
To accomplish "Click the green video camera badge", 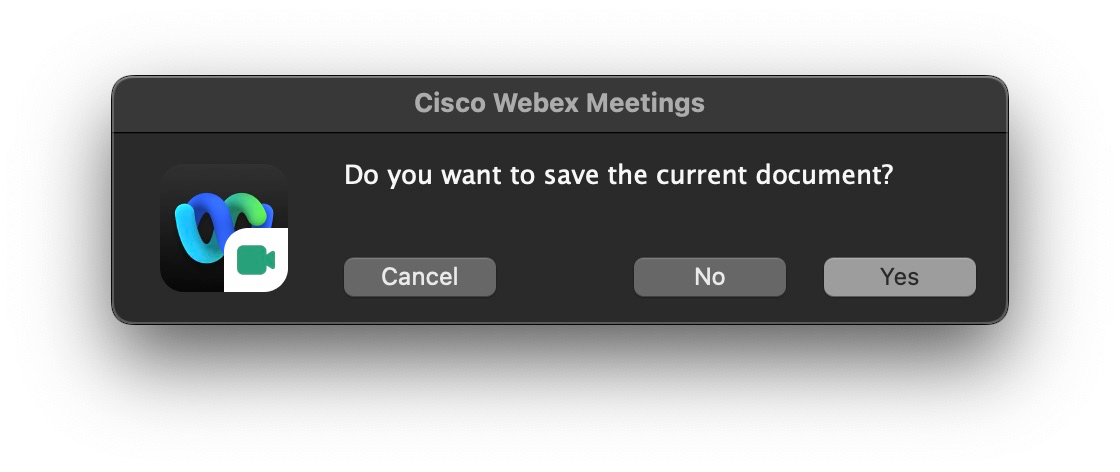I will click(x=256, y=260).
